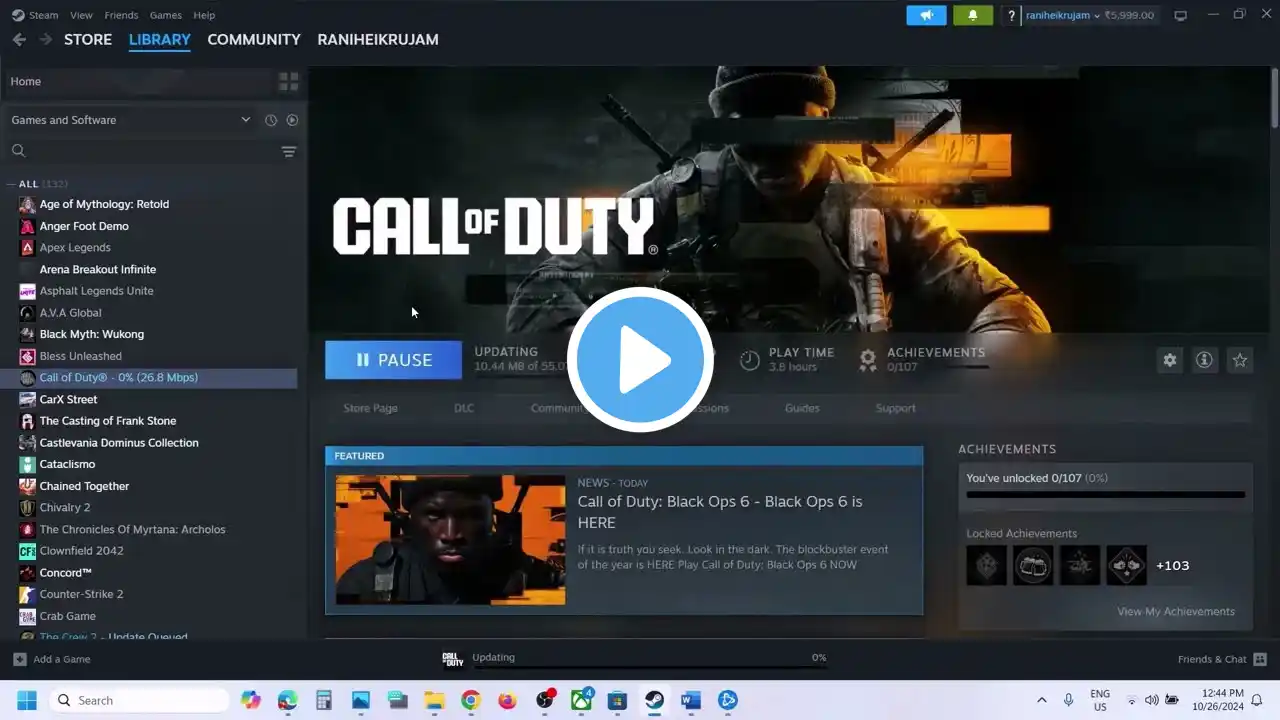1280x720 pixels.
Task: Open the DLC link
Action: (464, 408)
